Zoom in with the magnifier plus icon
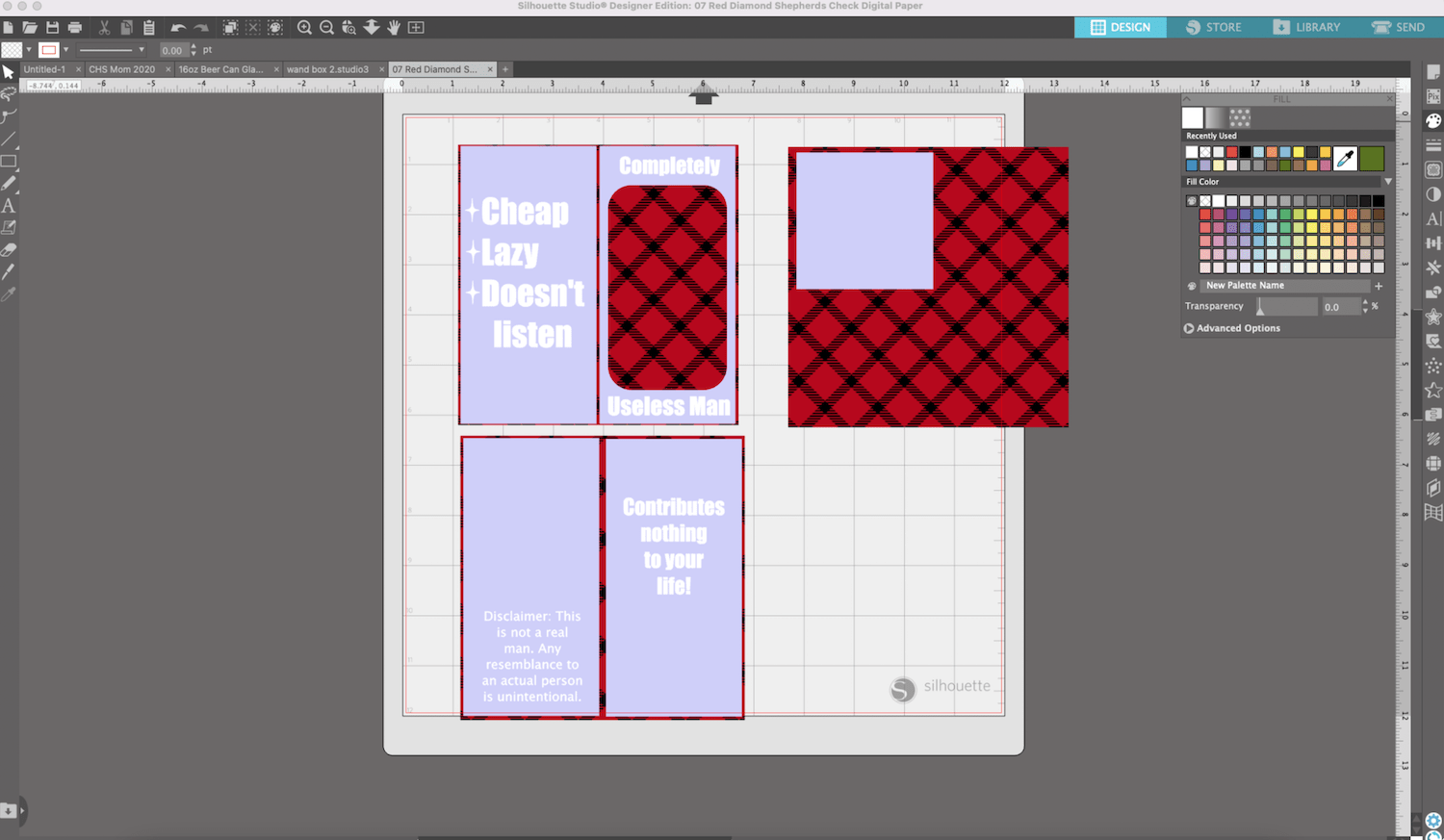 point(304,28)
